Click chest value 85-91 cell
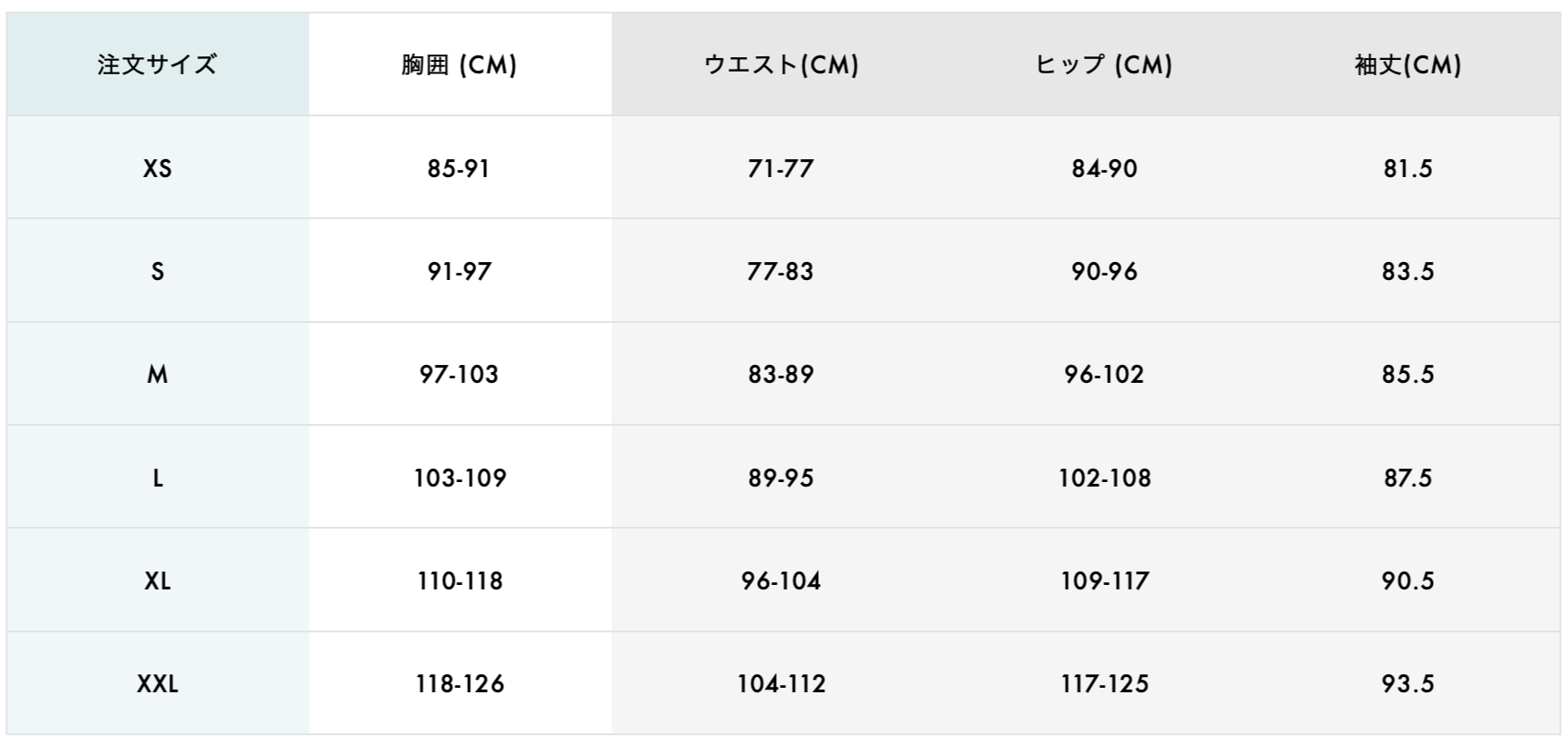The width and height of the screenshot is (1568, 737). (x=459, y=168)
